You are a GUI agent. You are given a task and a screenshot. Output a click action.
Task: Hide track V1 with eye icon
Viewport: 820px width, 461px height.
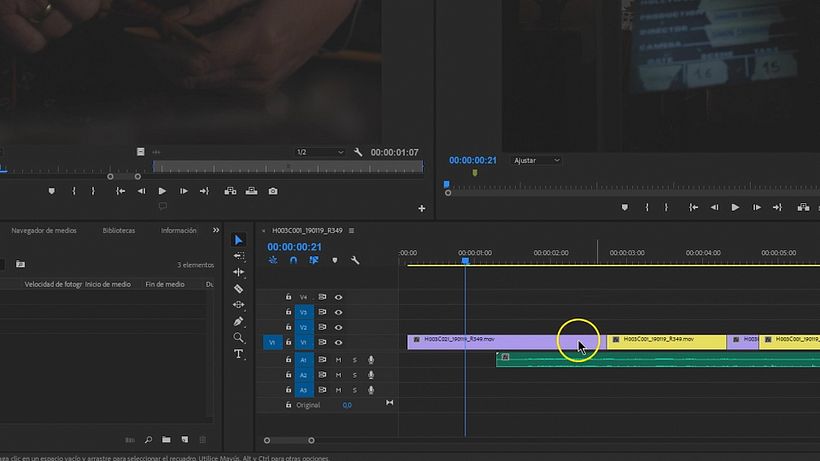point(338,343)
